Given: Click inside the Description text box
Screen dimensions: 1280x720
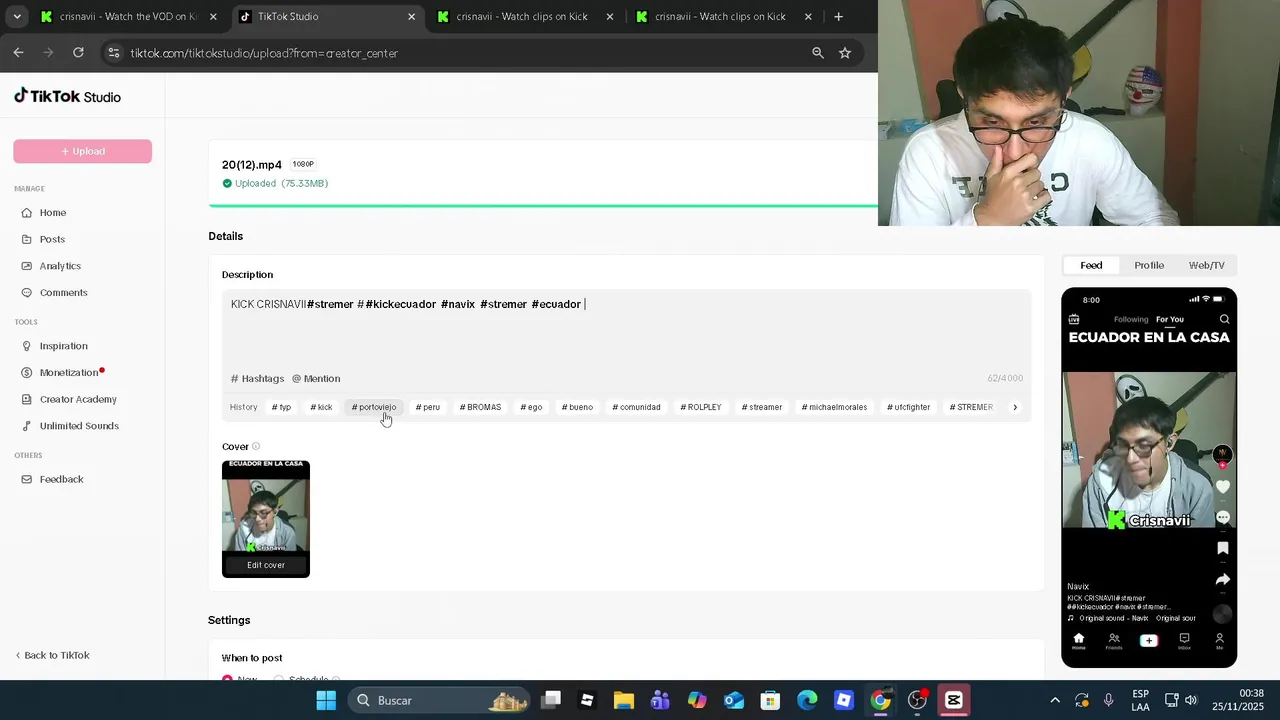Looking at the screenshot, I should [x=626, y=330].
